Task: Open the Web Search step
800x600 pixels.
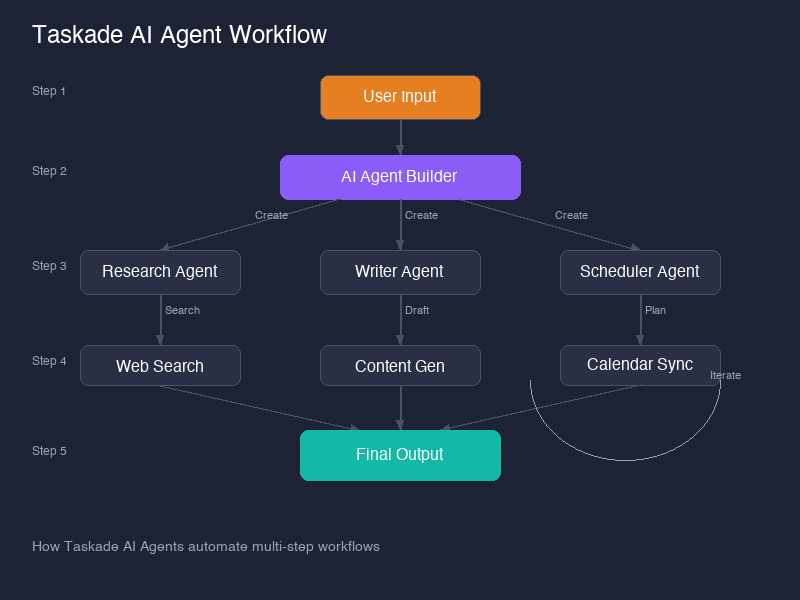Action: pos(160,365)
